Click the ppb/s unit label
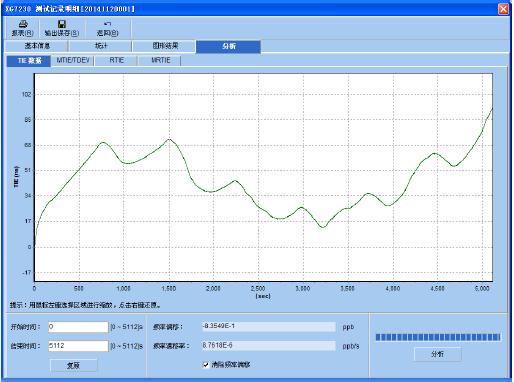Screen dimensions: 514x382 tap(351, 346)
